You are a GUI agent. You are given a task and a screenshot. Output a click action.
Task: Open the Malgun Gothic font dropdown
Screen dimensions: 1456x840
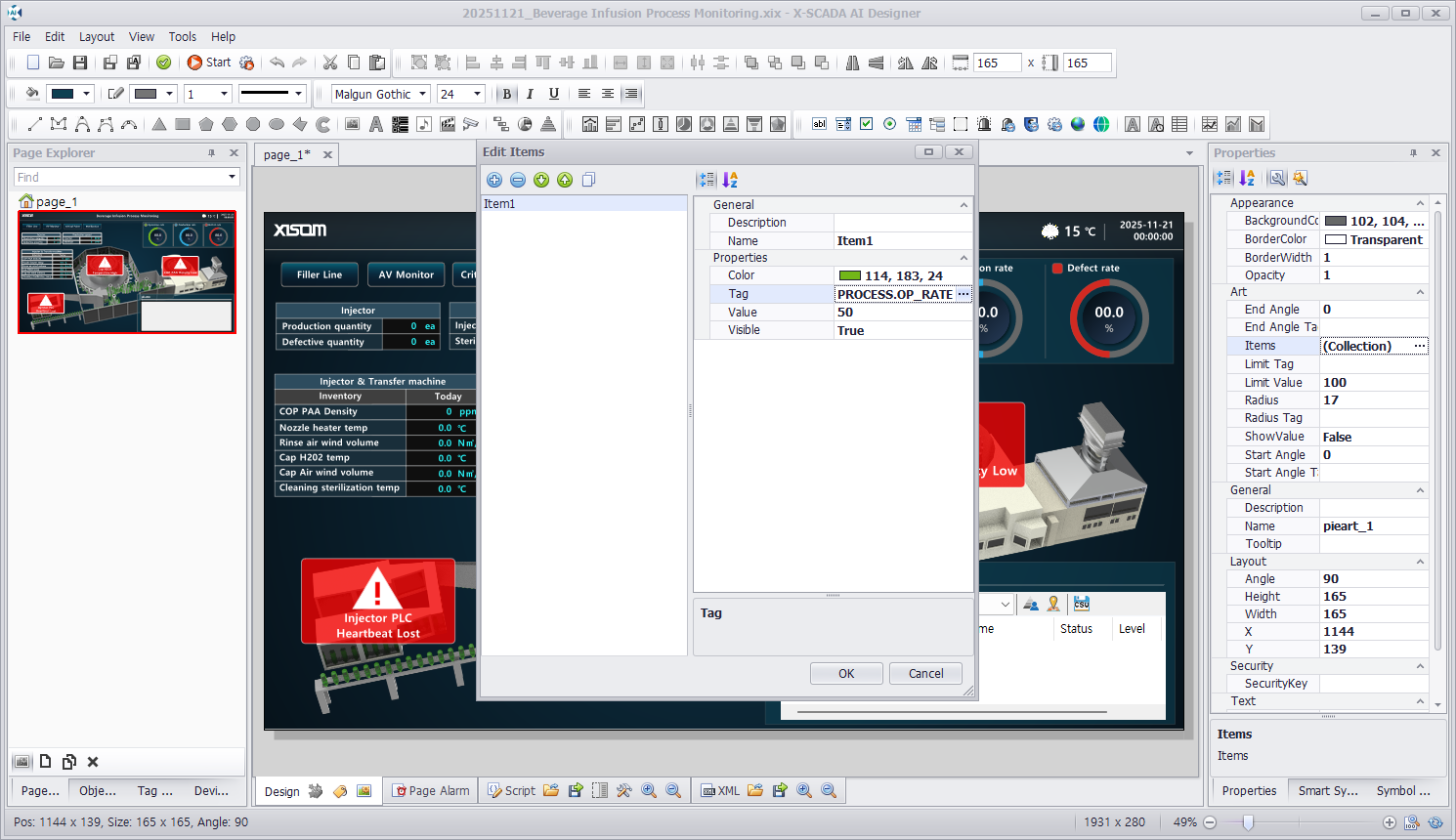(423, 94)
